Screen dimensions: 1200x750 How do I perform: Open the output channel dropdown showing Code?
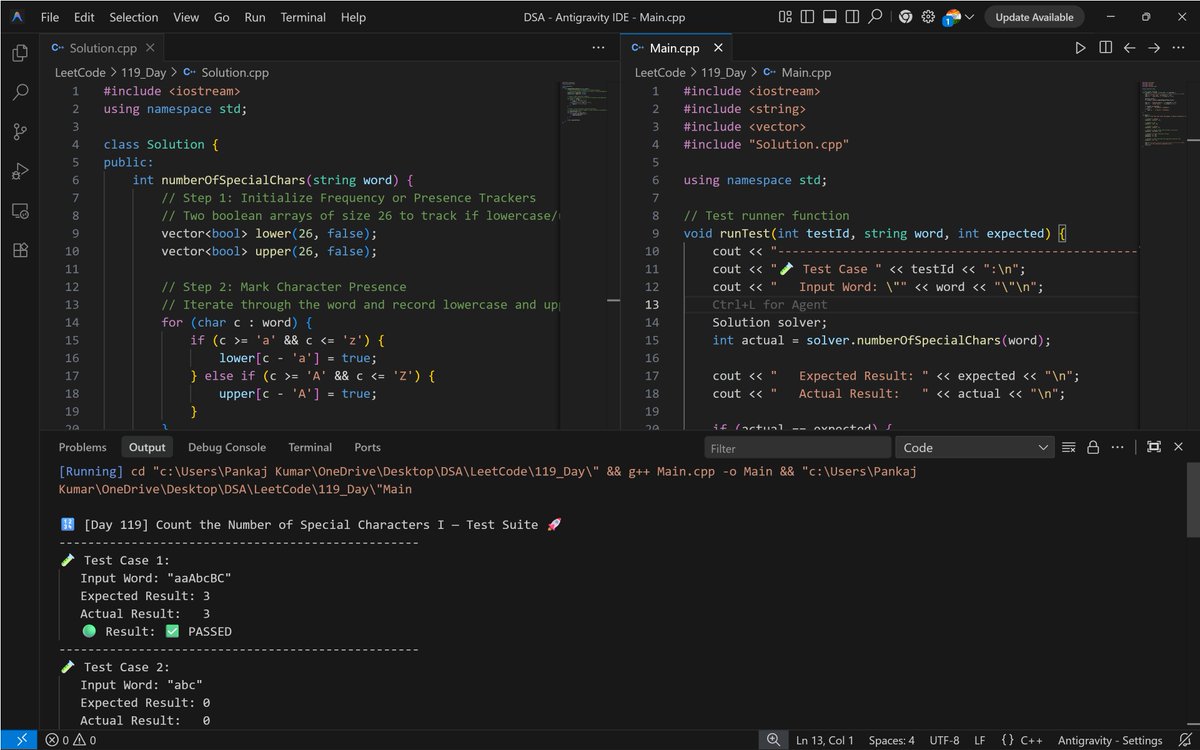[975, 448]
